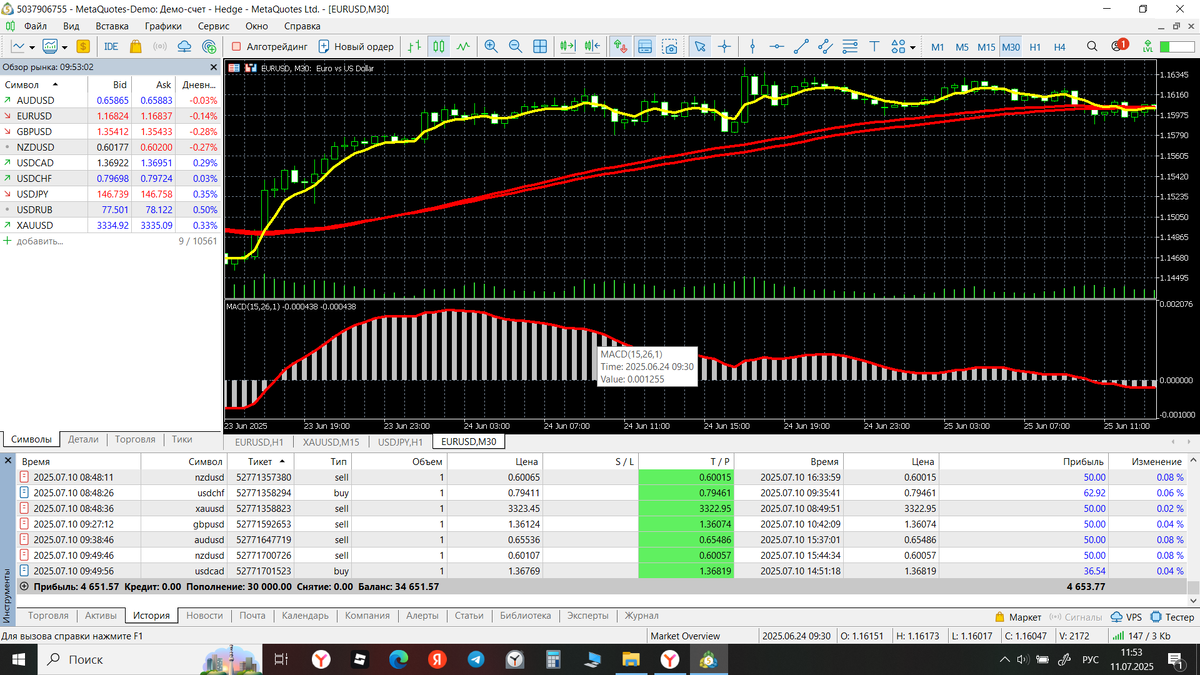
Task: Switch to the M15 timeframe
Action: [987, 47]
